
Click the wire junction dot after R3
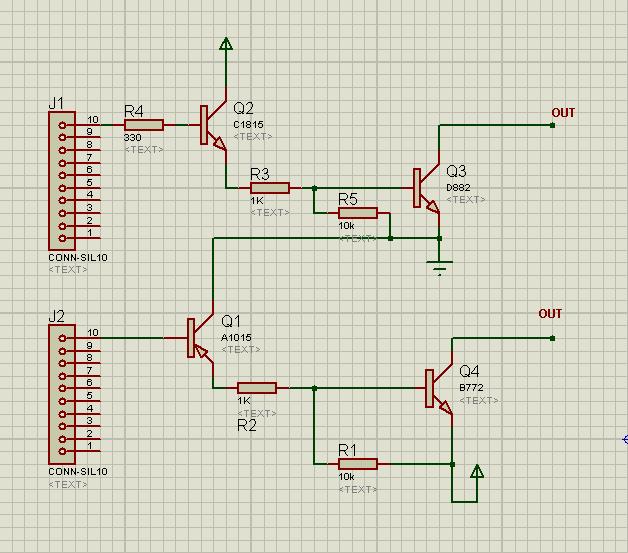[x=314, y=188]
